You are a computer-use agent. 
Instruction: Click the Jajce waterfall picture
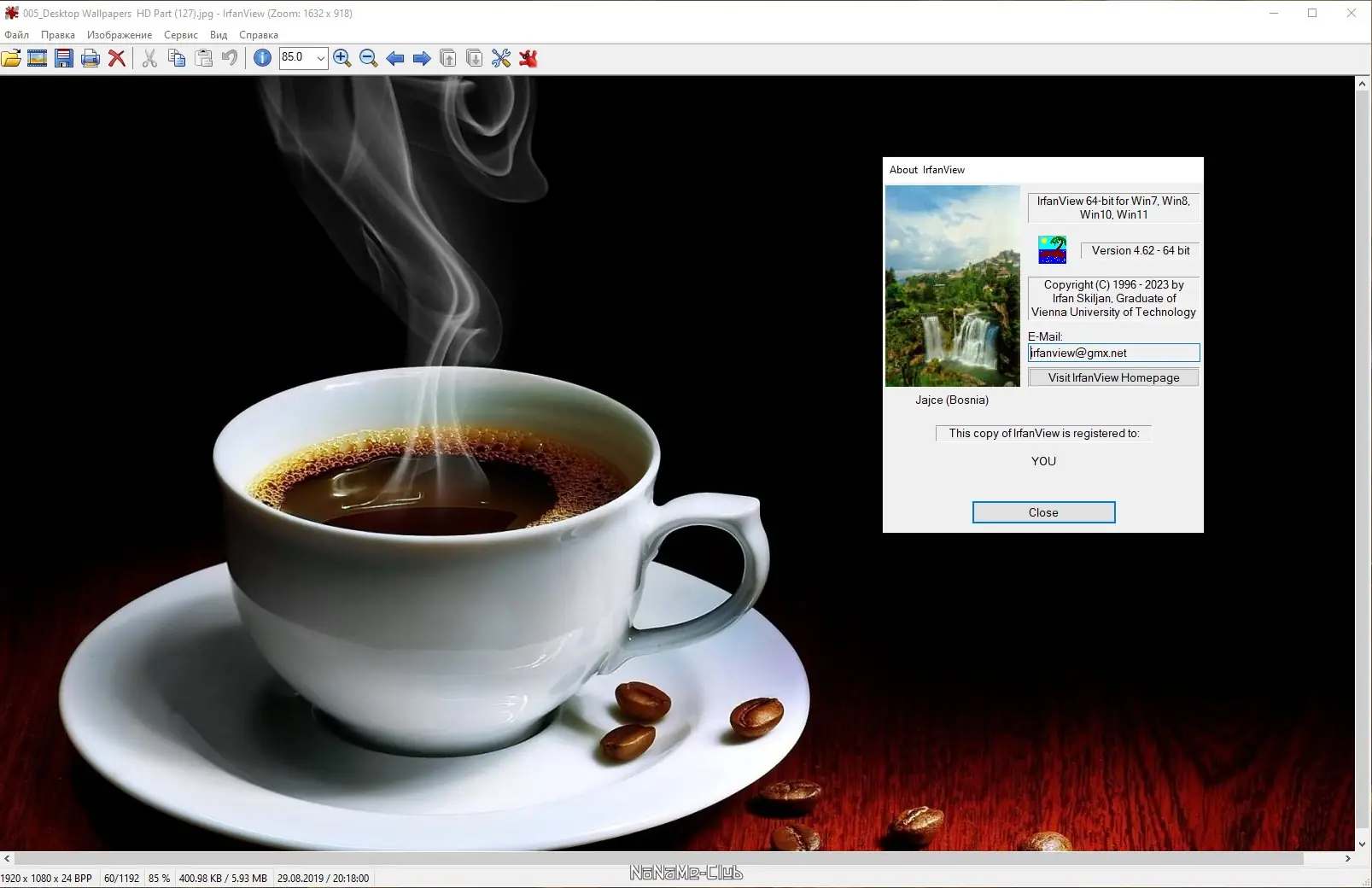953,286
